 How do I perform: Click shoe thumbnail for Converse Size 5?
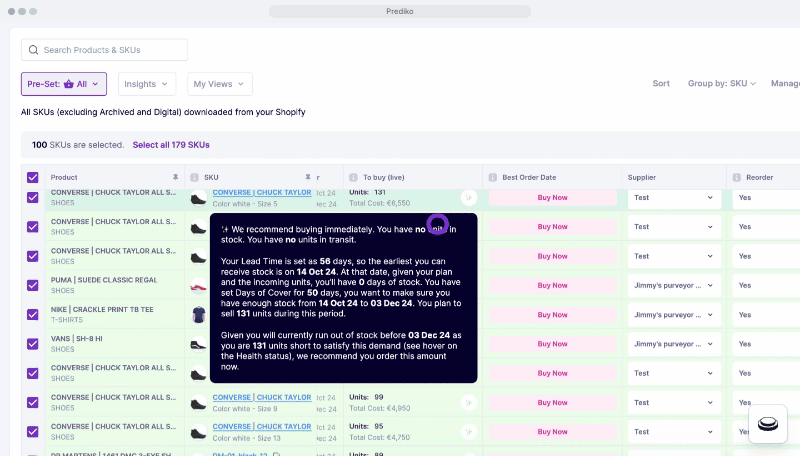click(198, 198)
